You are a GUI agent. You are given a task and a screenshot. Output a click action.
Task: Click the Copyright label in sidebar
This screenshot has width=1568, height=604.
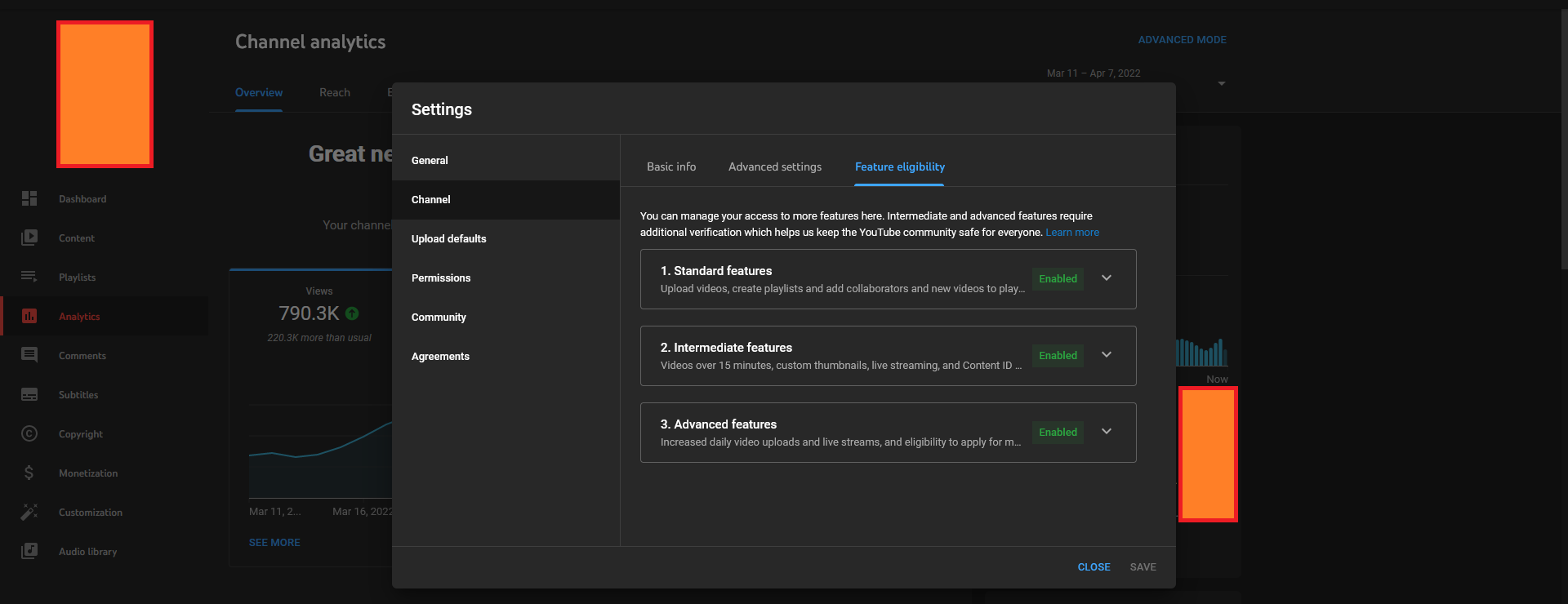click(81, 434)
